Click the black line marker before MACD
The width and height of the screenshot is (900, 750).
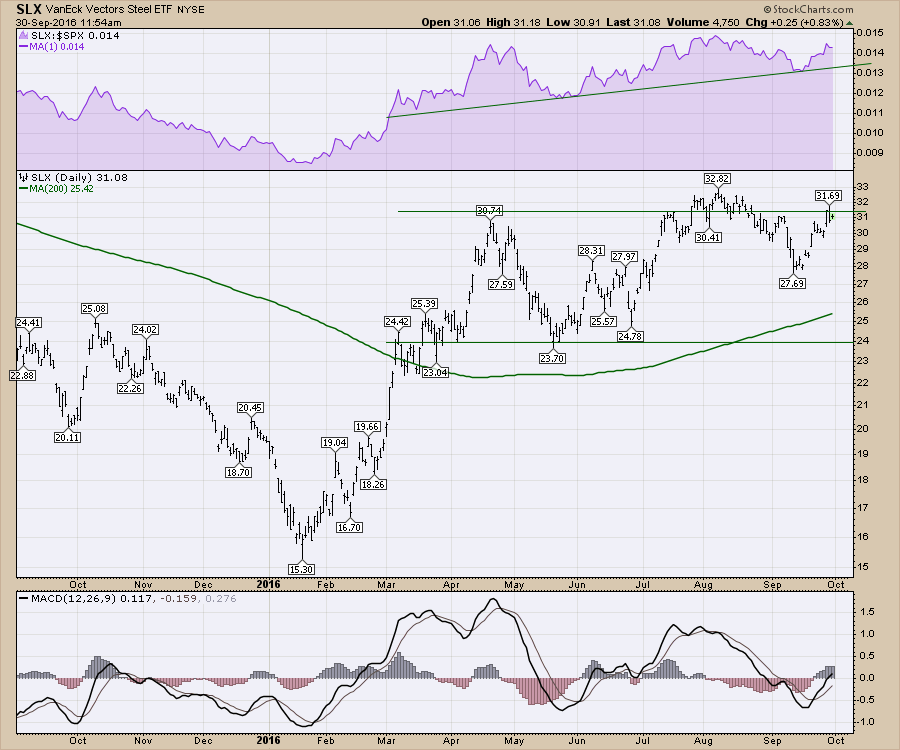click(24, 599)
